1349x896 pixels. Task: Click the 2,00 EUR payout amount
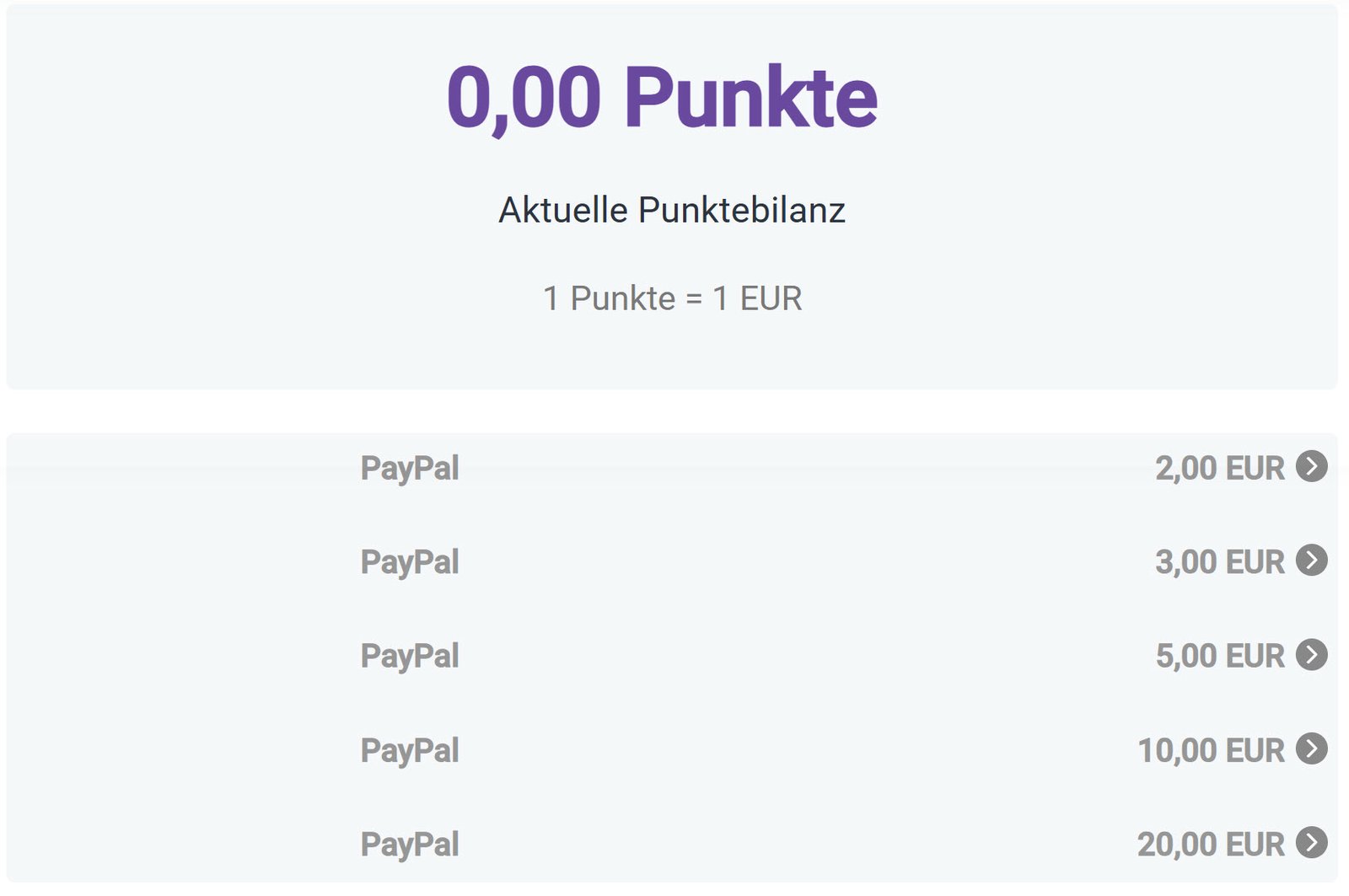1219,469
